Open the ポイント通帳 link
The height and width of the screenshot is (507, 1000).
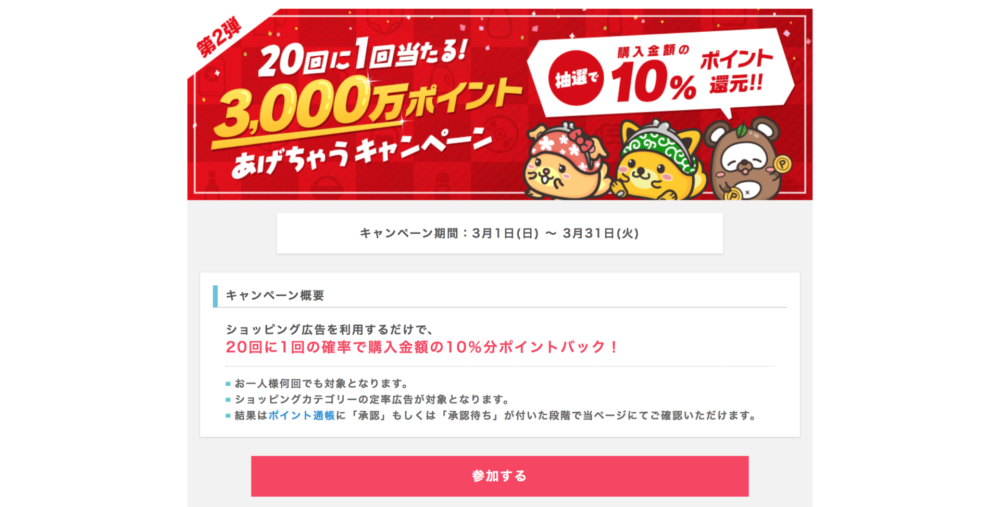click(301, 416)
